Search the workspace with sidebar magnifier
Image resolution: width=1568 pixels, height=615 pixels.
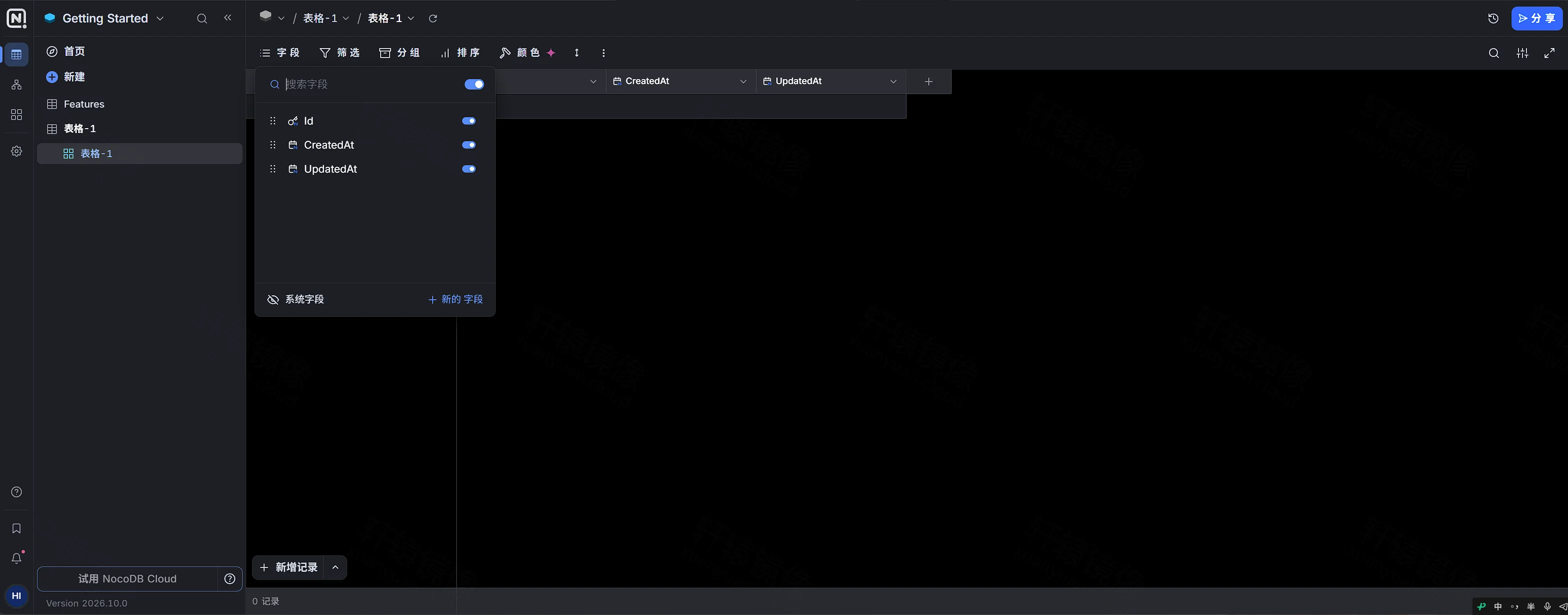(202, 19)
